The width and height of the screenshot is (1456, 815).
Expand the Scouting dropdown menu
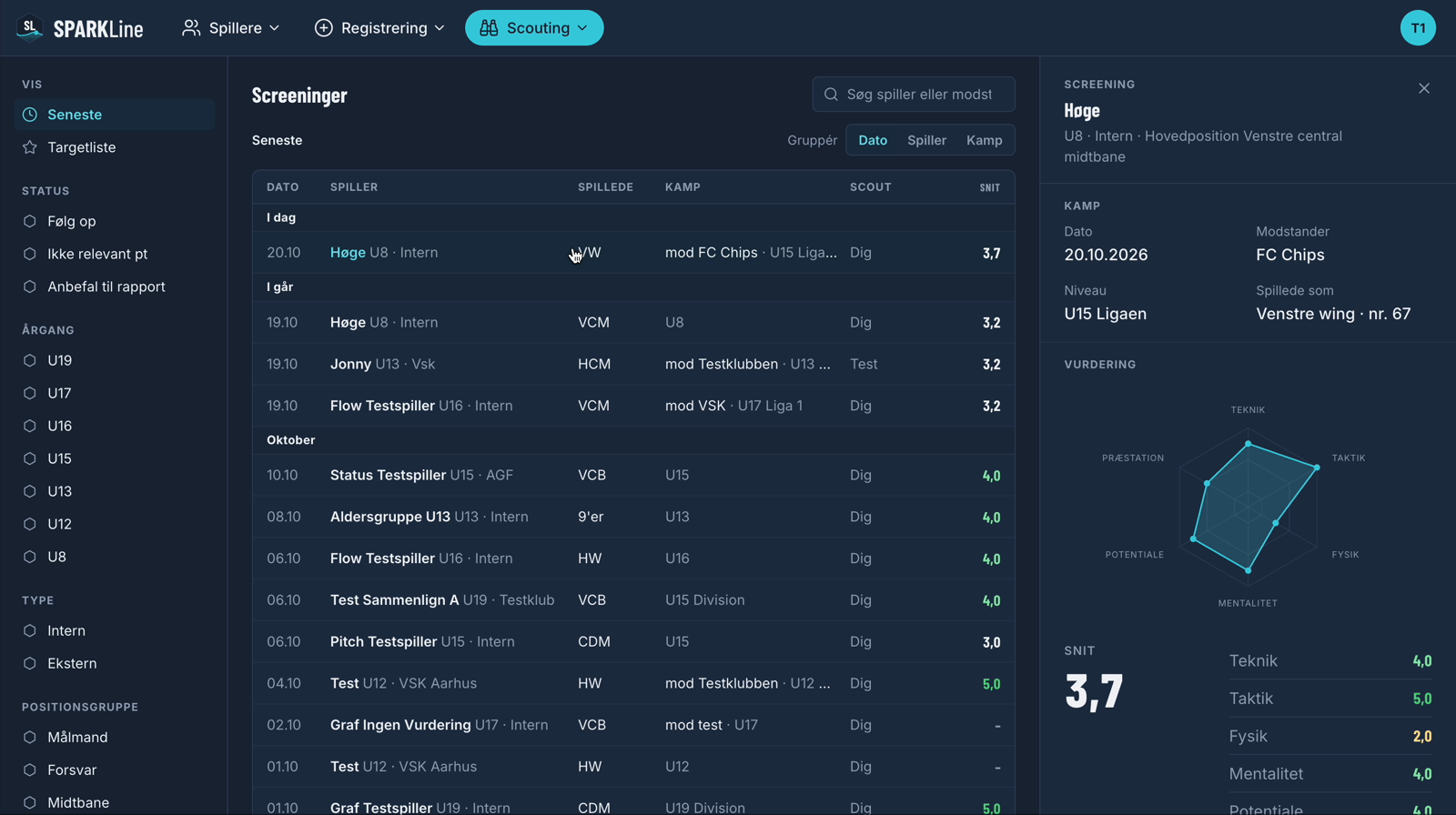click(534, 28)
